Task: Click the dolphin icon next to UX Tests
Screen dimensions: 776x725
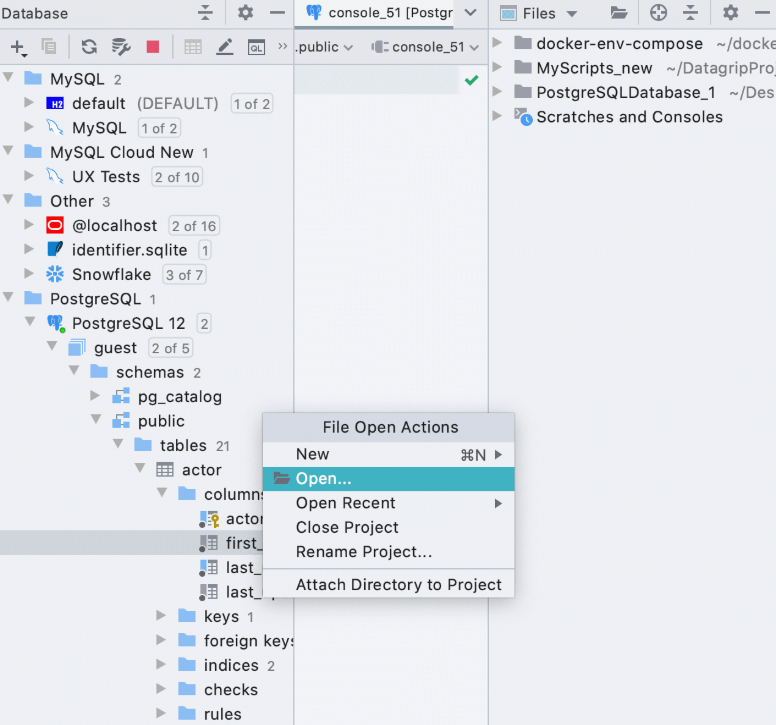Action: click(55, 176)
